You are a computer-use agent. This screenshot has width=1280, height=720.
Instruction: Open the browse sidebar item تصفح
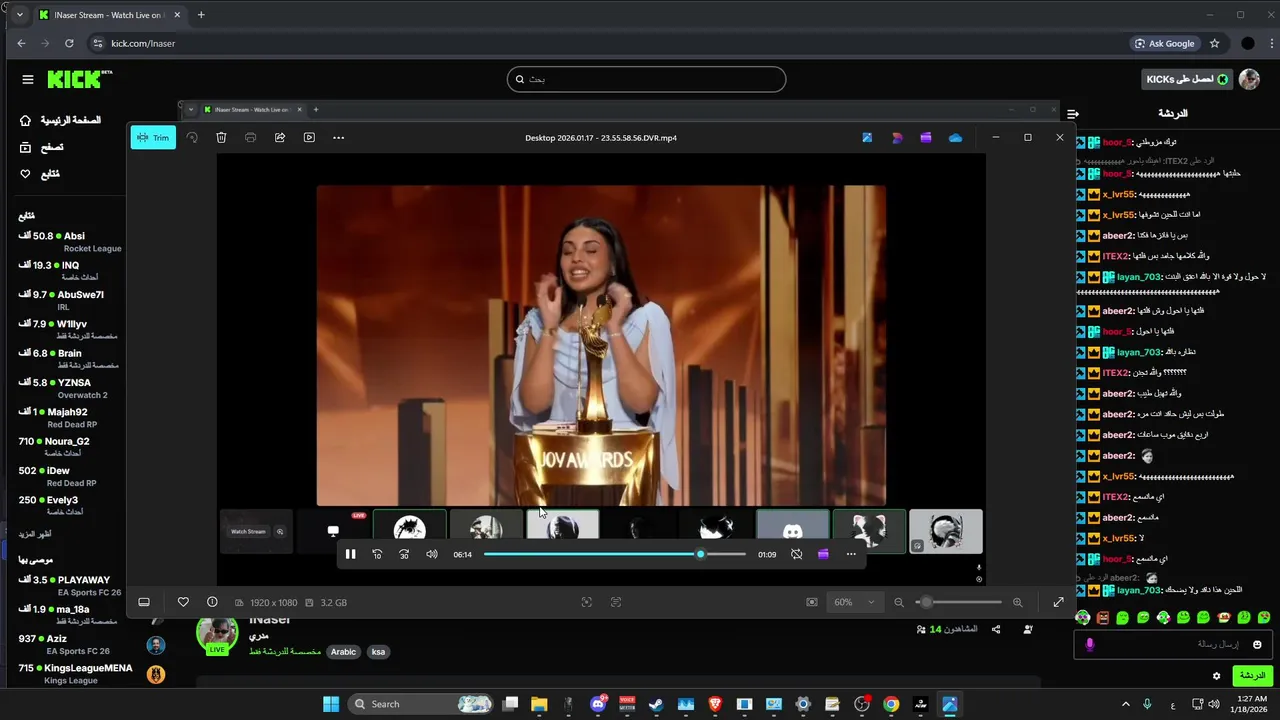click(42, 147)
